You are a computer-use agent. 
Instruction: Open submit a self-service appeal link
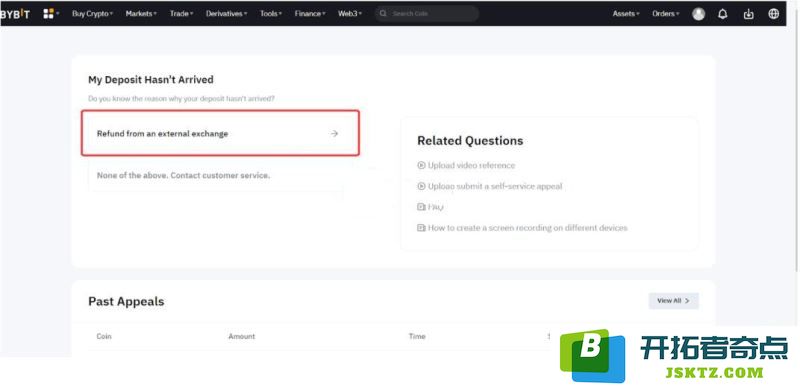click(x=495, y=186)
